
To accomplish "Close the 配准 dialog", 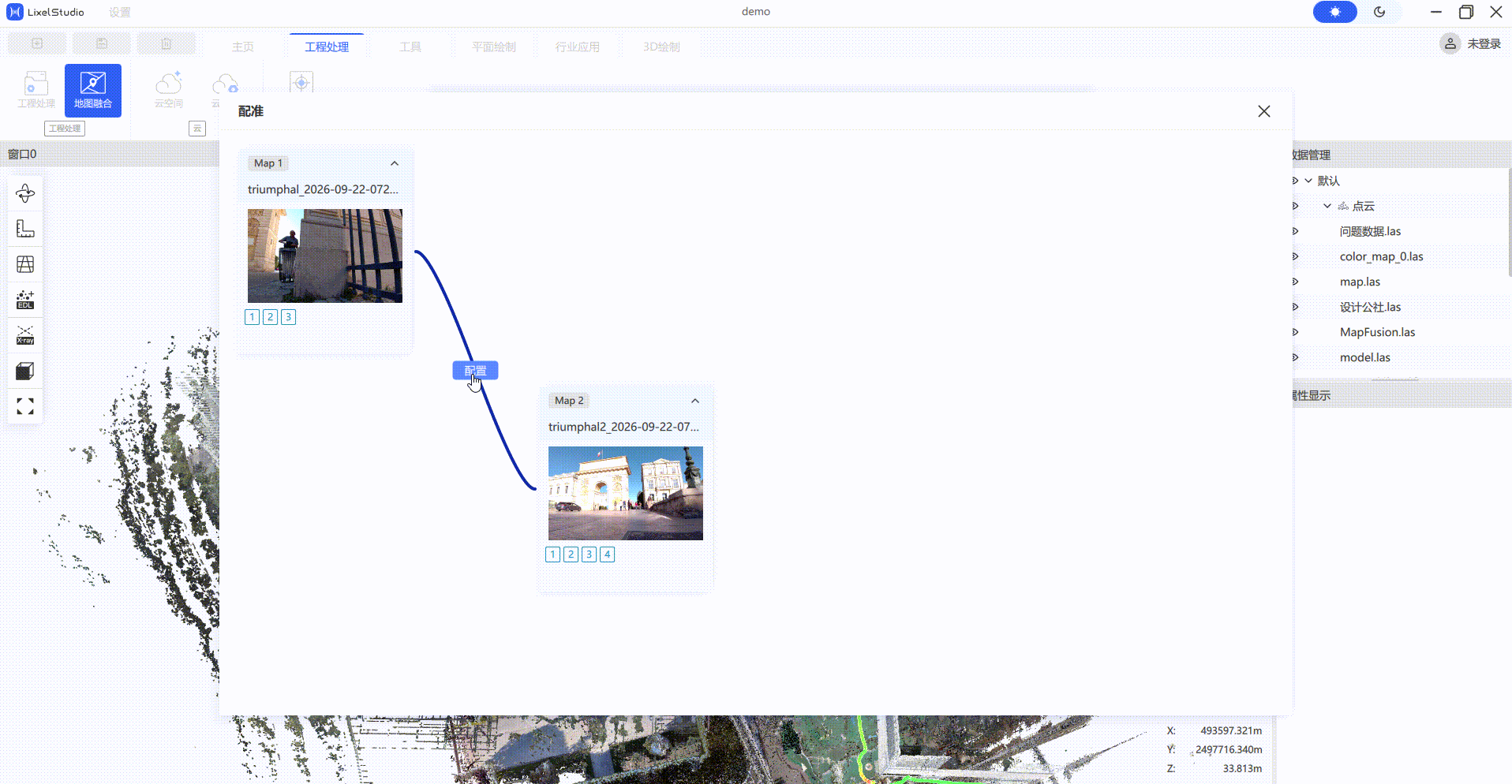I will (x=1264, y=111).
